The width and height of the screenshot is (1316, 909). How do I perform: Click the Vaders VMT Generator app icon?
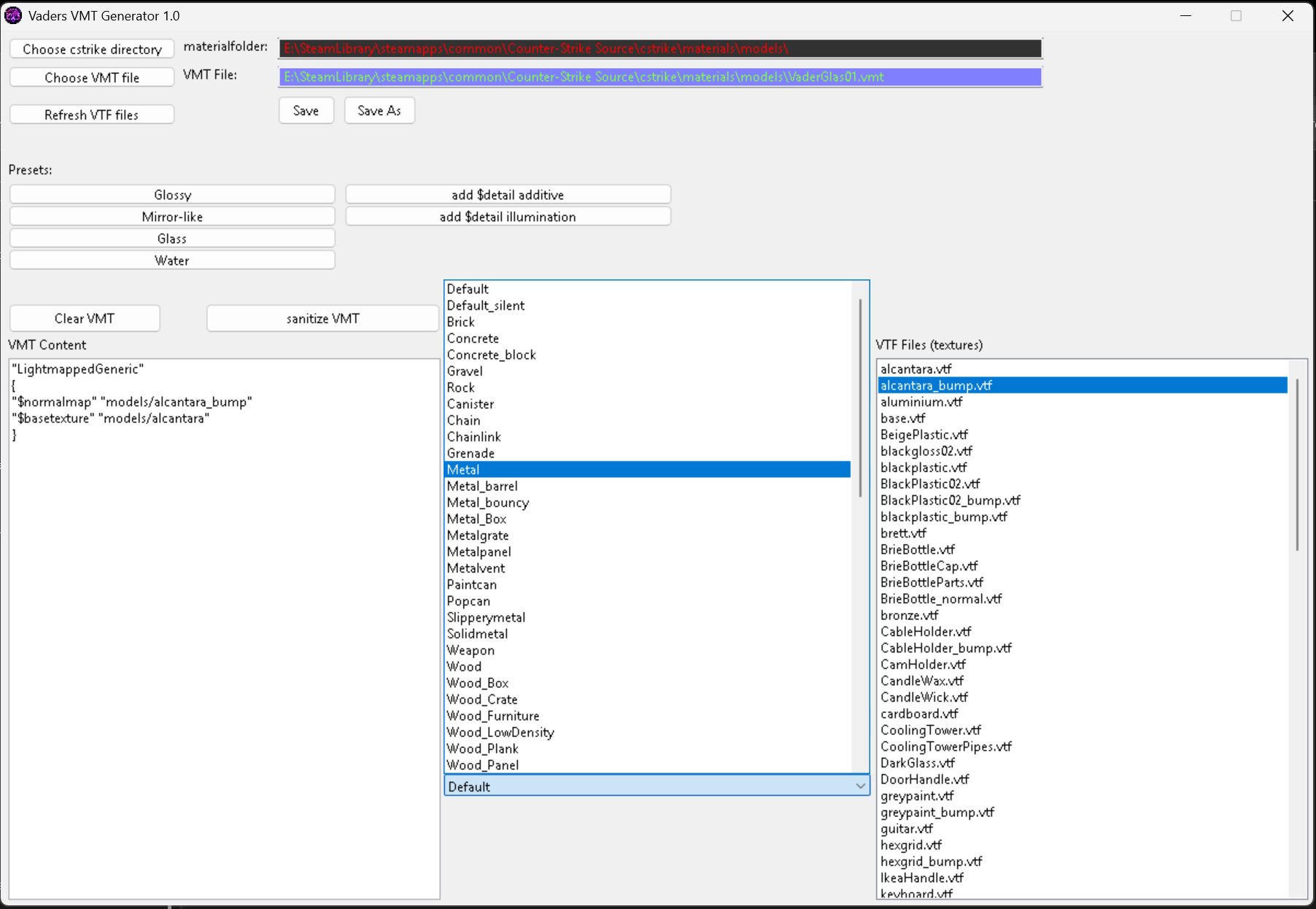click(x=13, y=15)
